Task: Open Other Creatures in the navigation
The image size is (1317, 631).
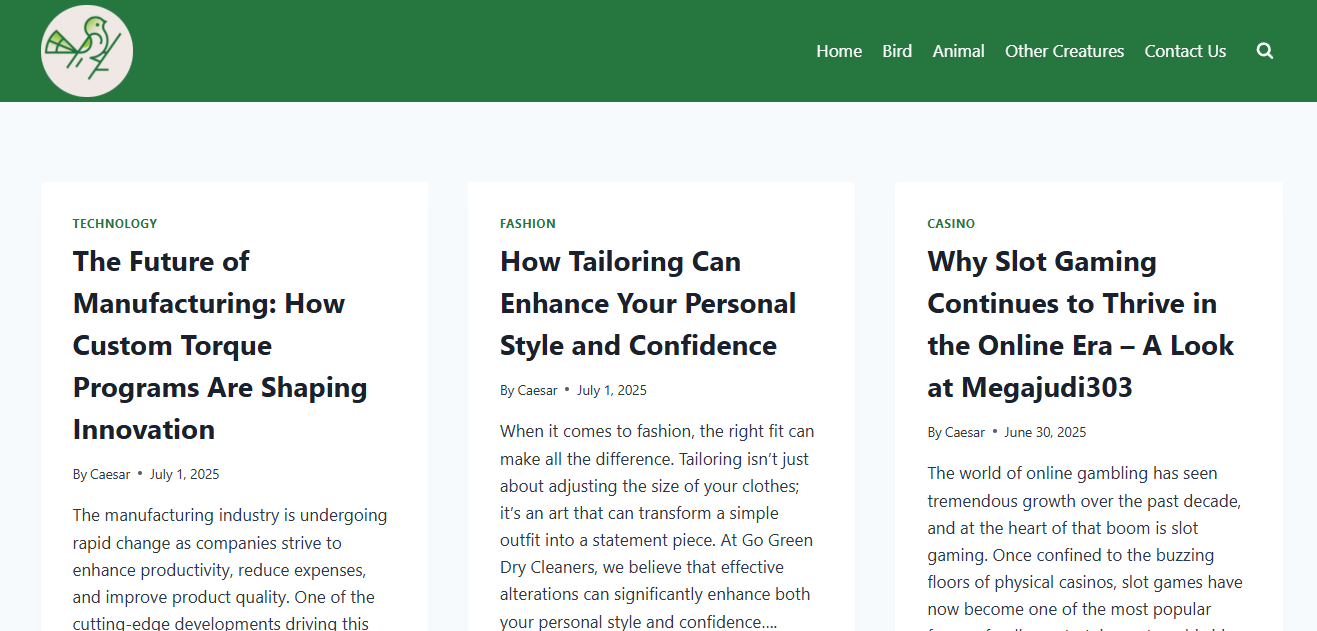Action: pyautogui.click(x=1065, y=51)
